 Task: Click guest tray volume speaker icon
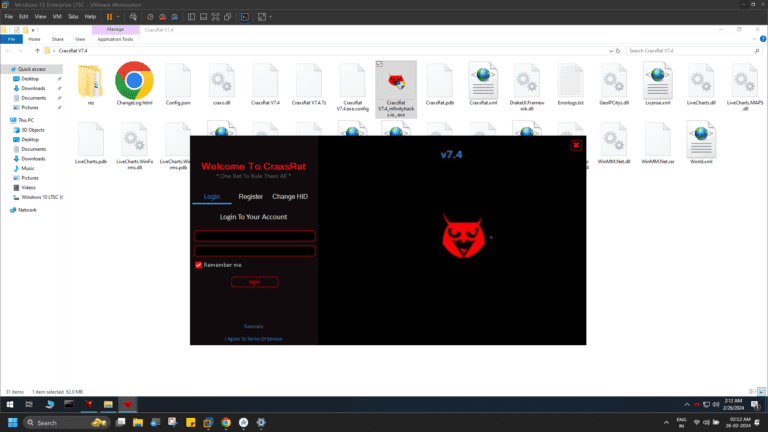click(x=716, y=405)
